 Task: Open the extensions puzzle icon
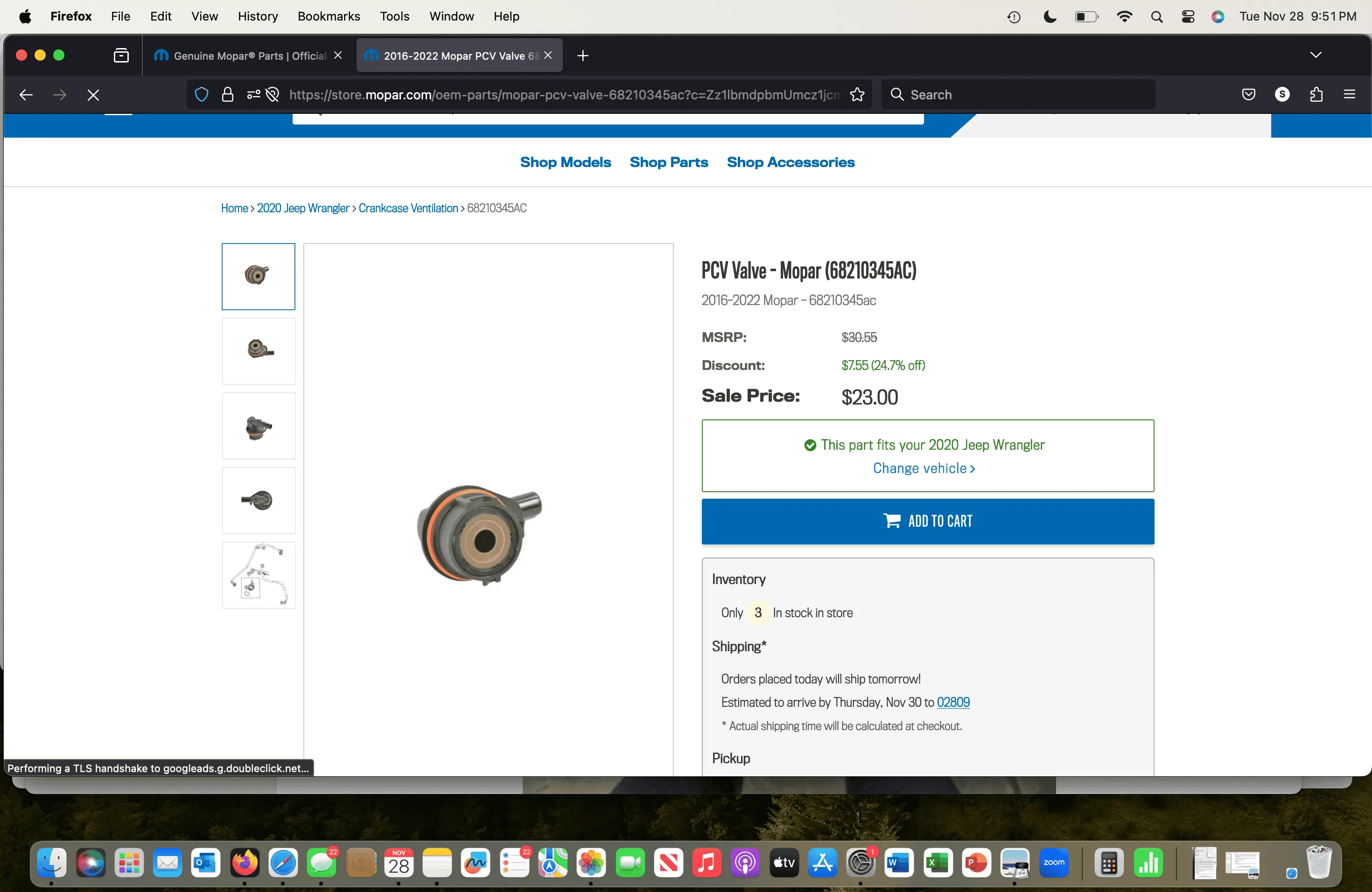1316,95
